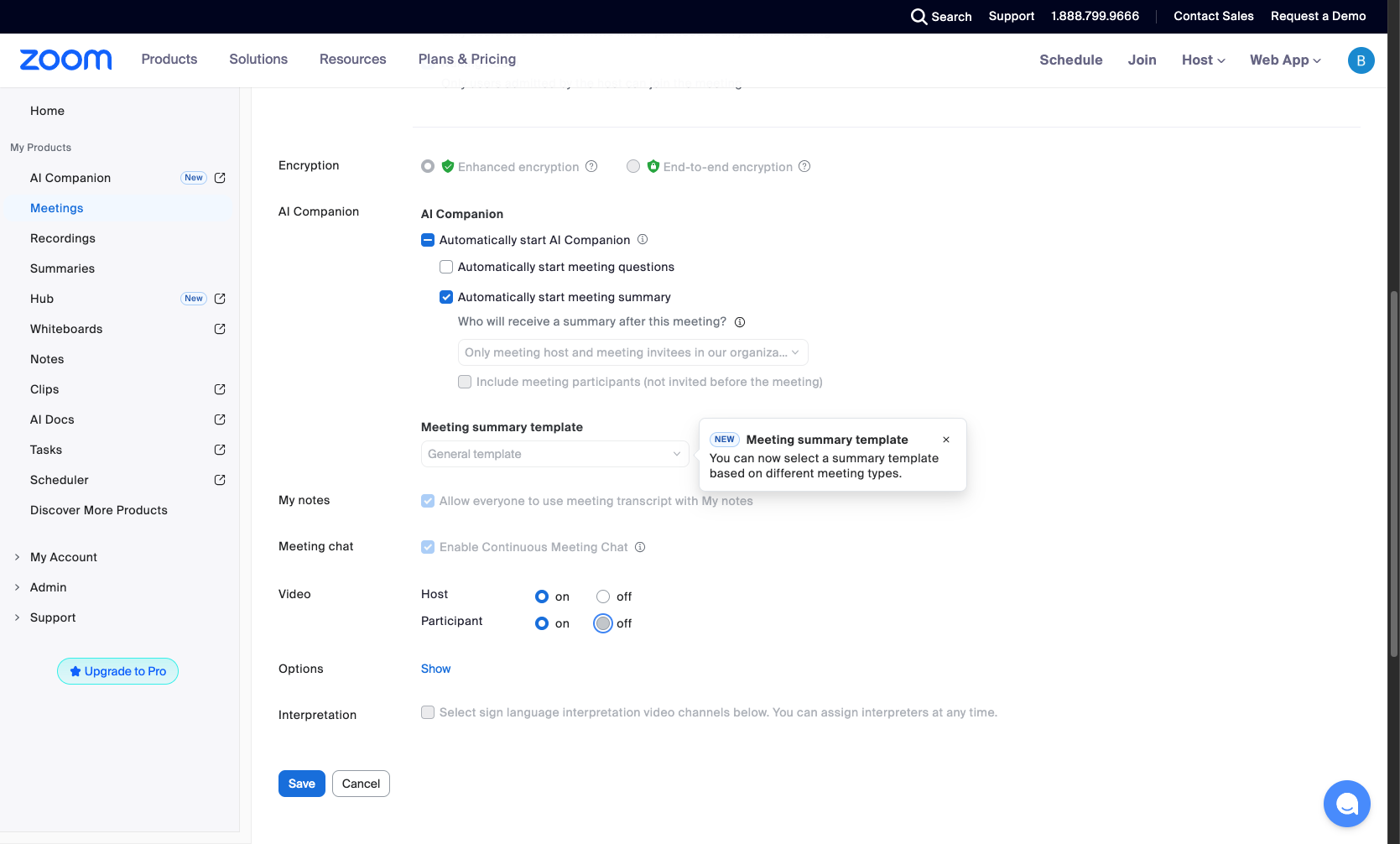Set Participant video to on
The image size is (1400, 844).
coord(542,623)
